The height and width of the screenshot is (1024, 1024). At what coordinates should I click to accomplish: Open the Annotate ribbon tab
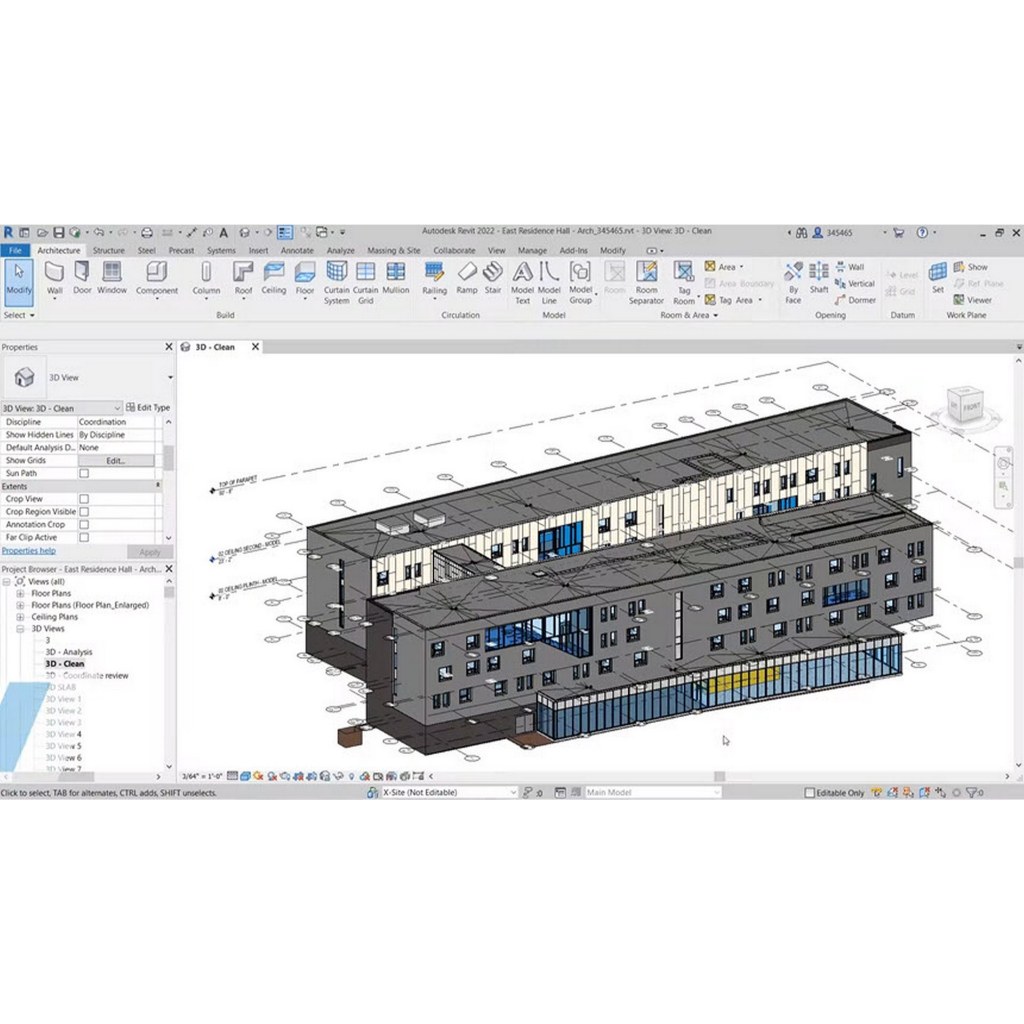pos(297,251)
